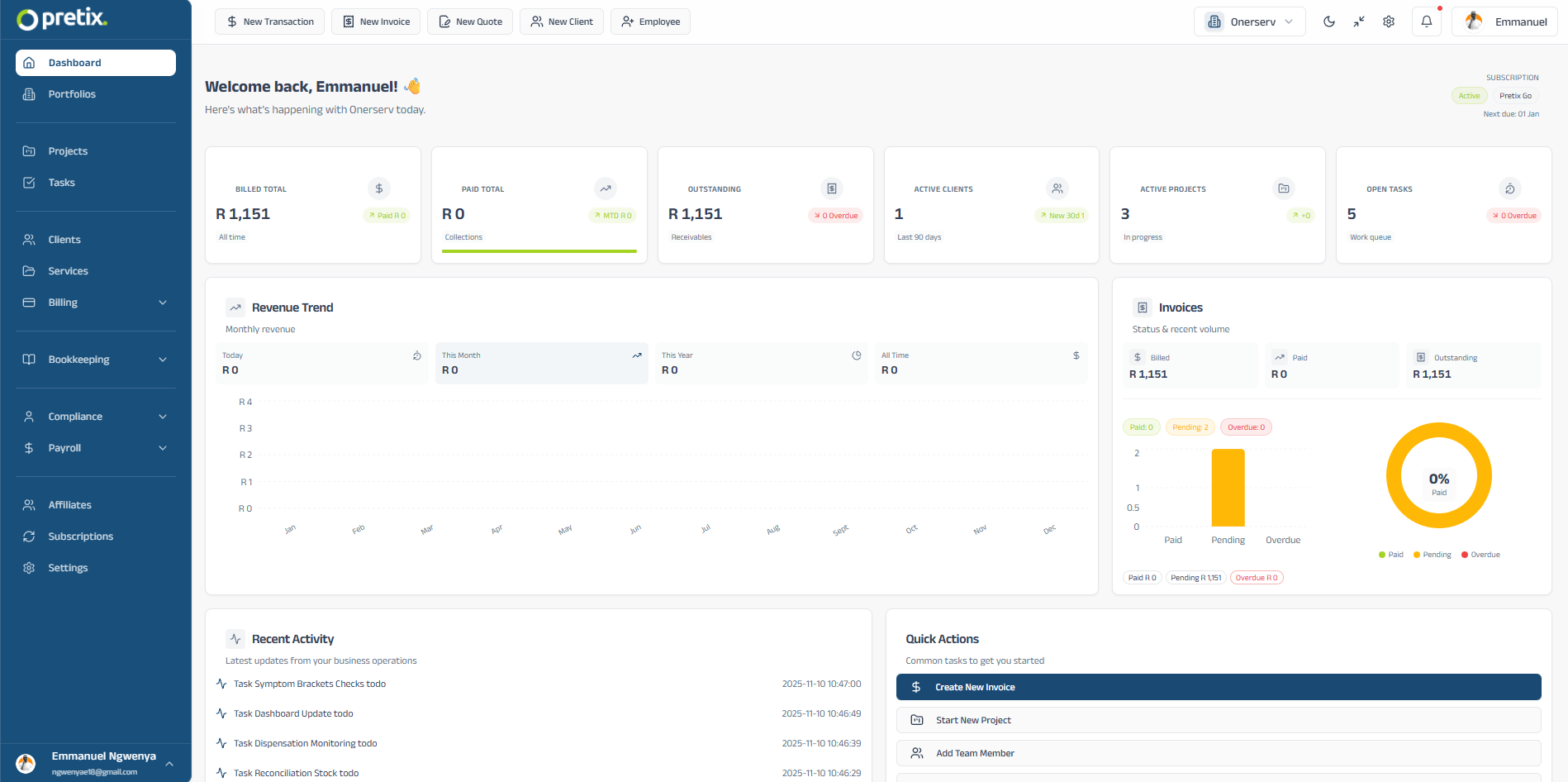The height and width of the screenshot is (782, 1568).
Task: Click the collapse layout icon in the header
Action: [1359, 21]
